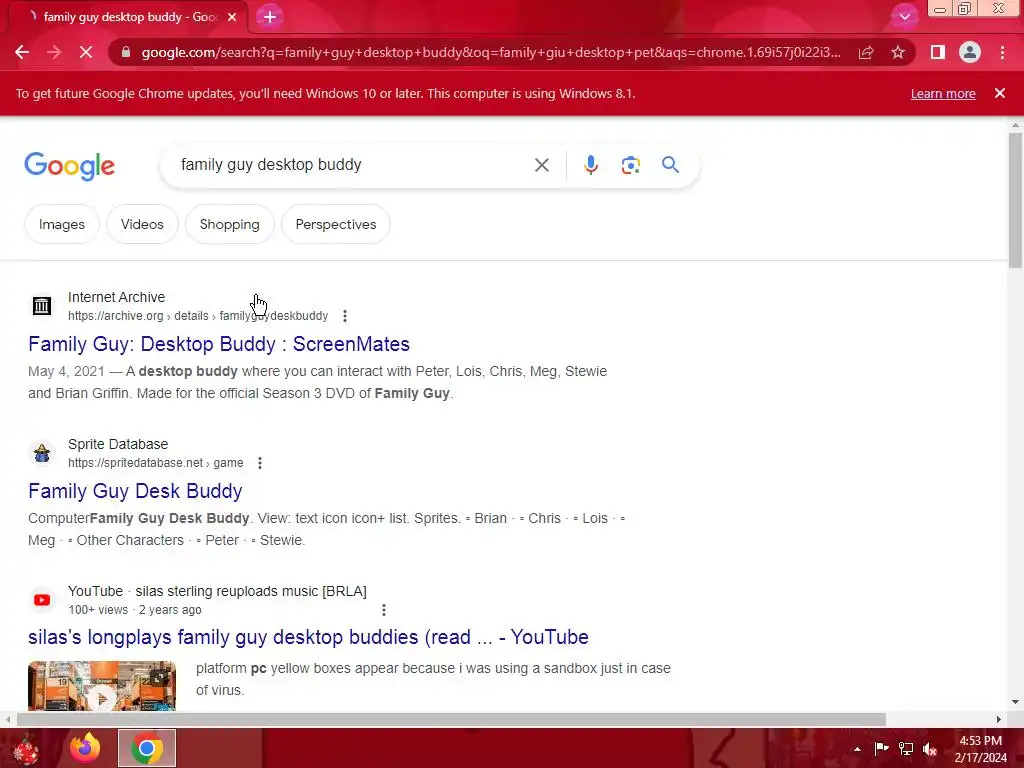This screenshot has width=1024, height=768.
Task: Open the clock showing 4:53 PM
Action: click(980, 749)
